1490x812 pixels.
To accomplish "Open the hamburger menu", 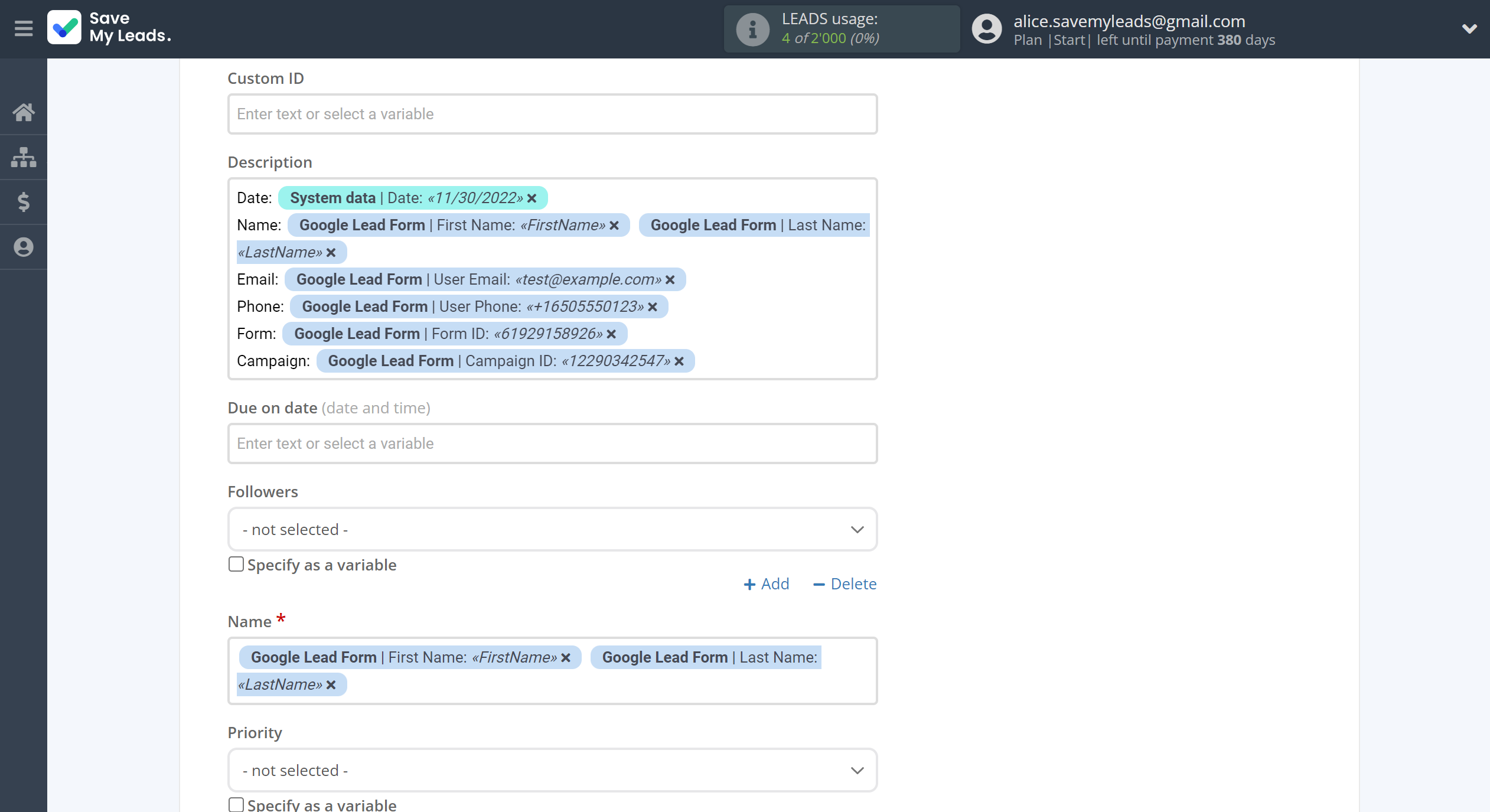I will click(24, 28).
